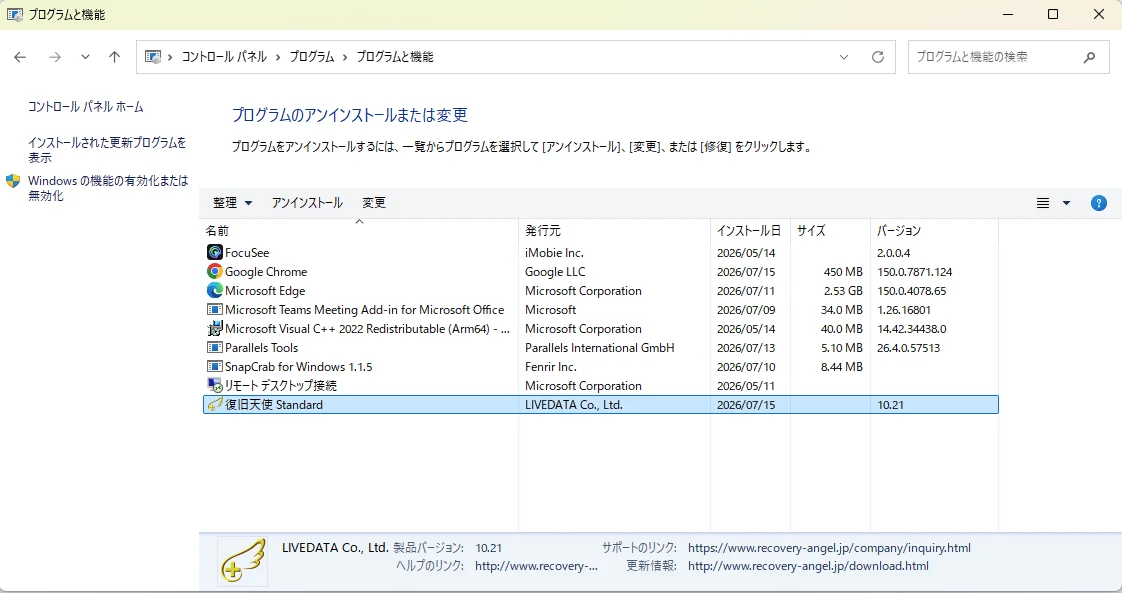Viewport: 1122px width, 593px height.
Task: Expand the address bar history dropdown
Action: [x=844, y=57]
